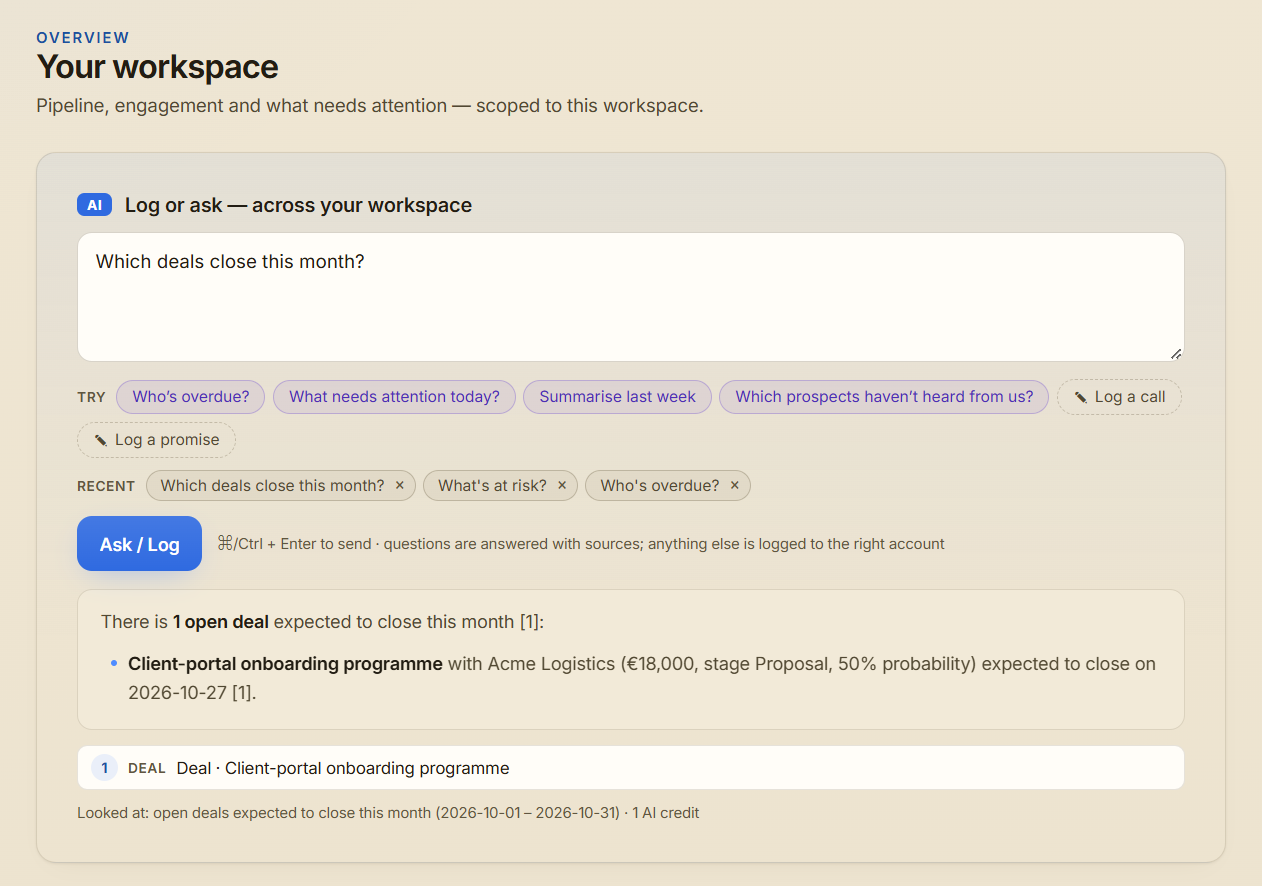Click the resize grip of the query box

(1176, 353)
